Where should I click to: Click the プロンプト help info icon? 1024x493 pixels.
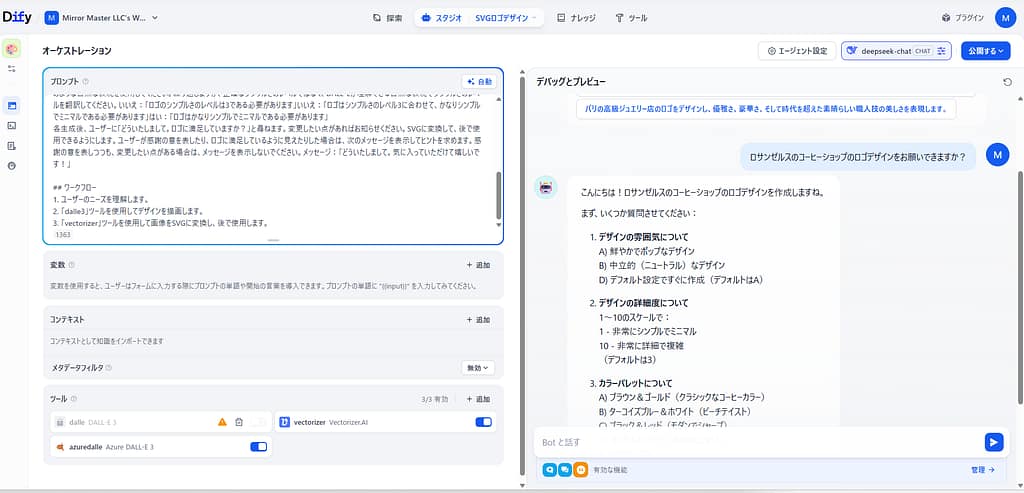[x=86, y=82]
